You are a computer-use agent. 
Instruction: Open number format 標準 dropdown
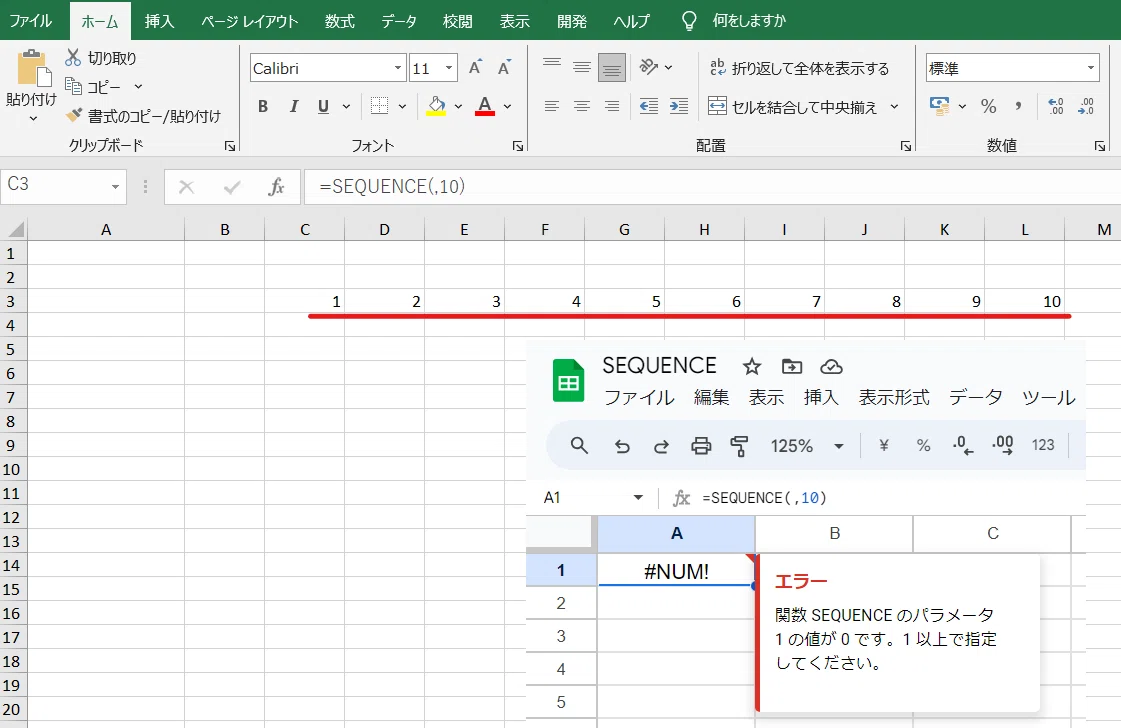[1091, 68]
